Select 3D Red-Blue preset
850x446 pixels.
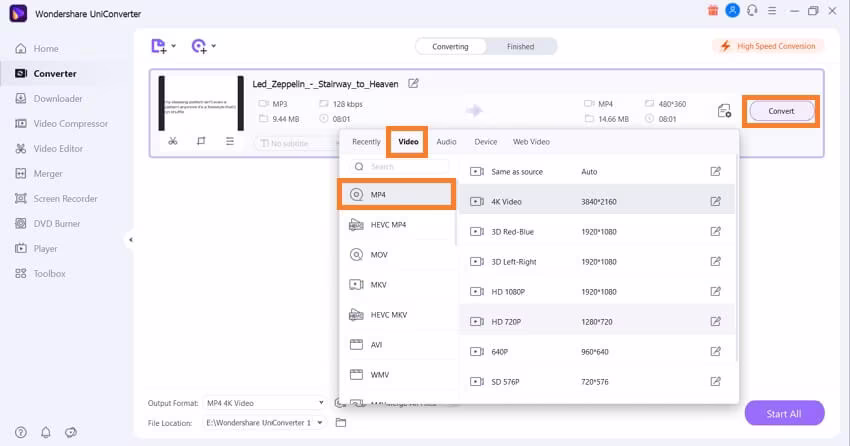click(596, 232)
